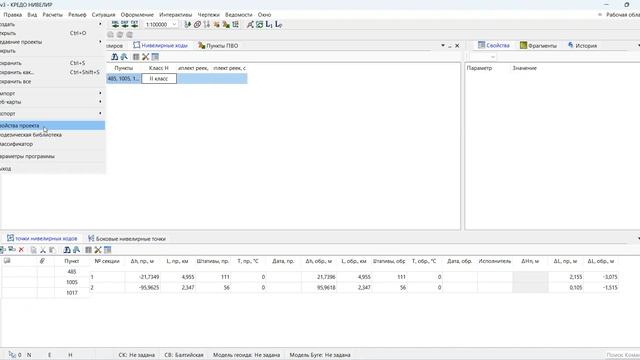
Task: Click the value -95,9625 in section 2
Action: coord(149,287)
